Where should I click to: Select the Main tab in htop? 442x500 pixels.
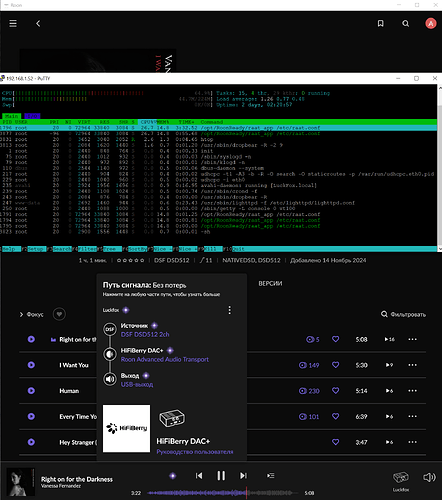point(12,116)
